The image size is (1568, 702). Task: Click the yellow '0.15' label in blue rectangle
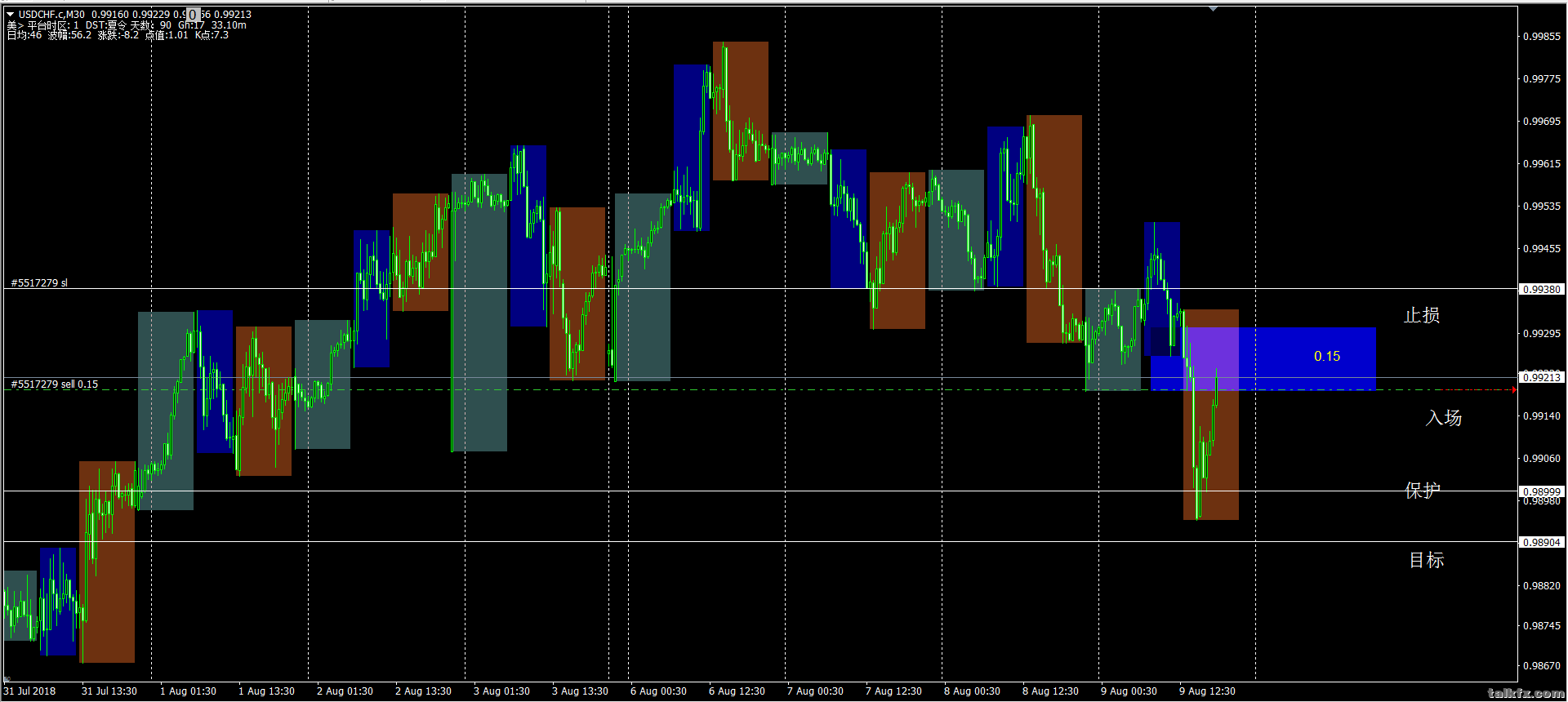tap(1327, 357)
